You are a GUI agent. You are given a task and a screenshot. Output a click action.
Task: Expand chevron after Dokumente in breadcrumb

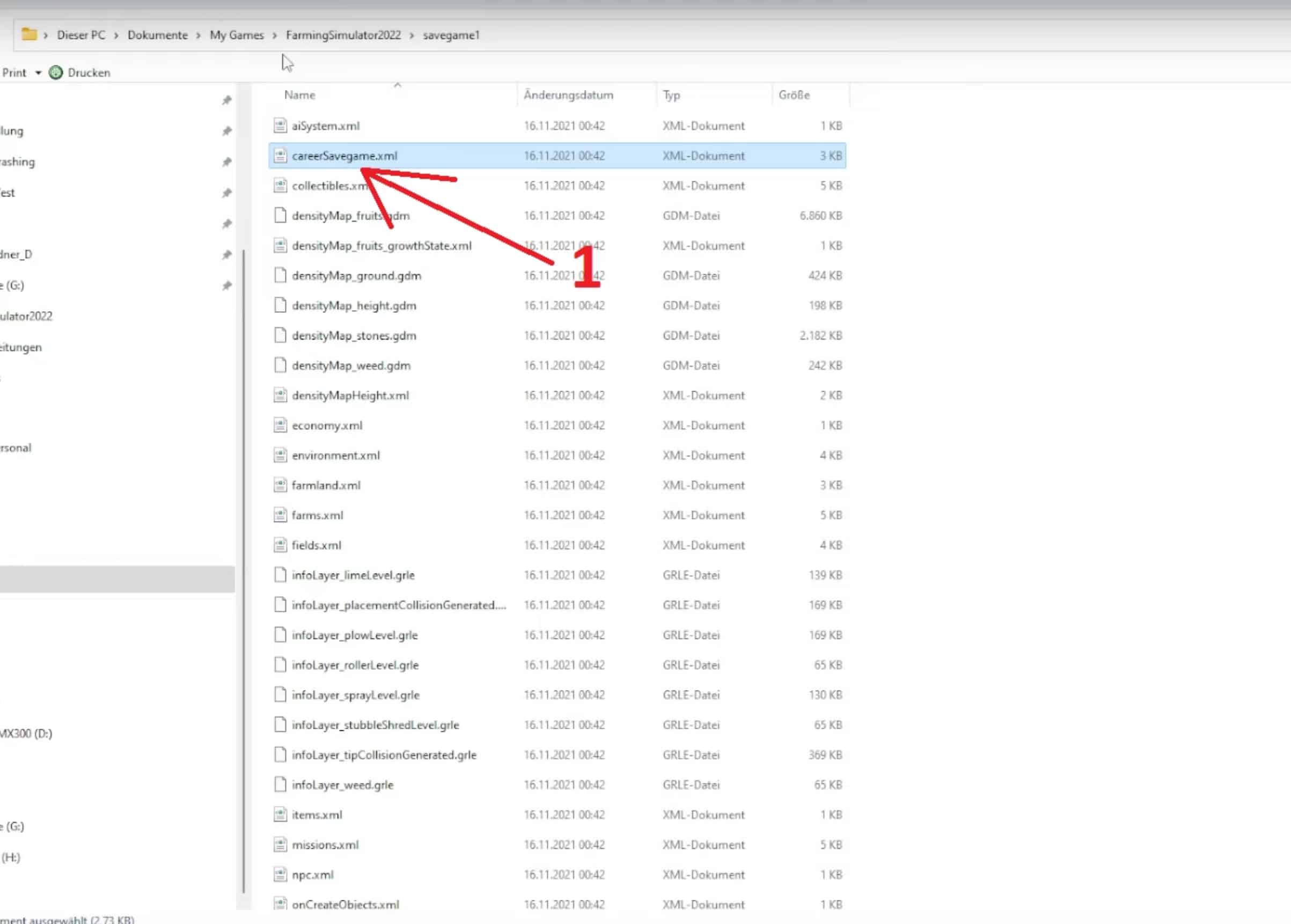tap(198, 35)
